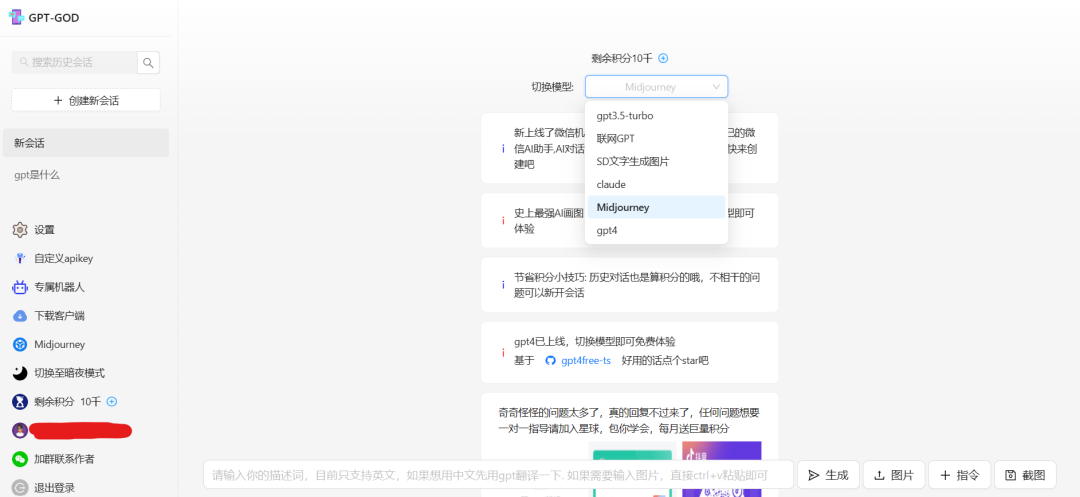
Task: Click the GitHub icon next to gpt4free-ts
Action: point(550,360)
